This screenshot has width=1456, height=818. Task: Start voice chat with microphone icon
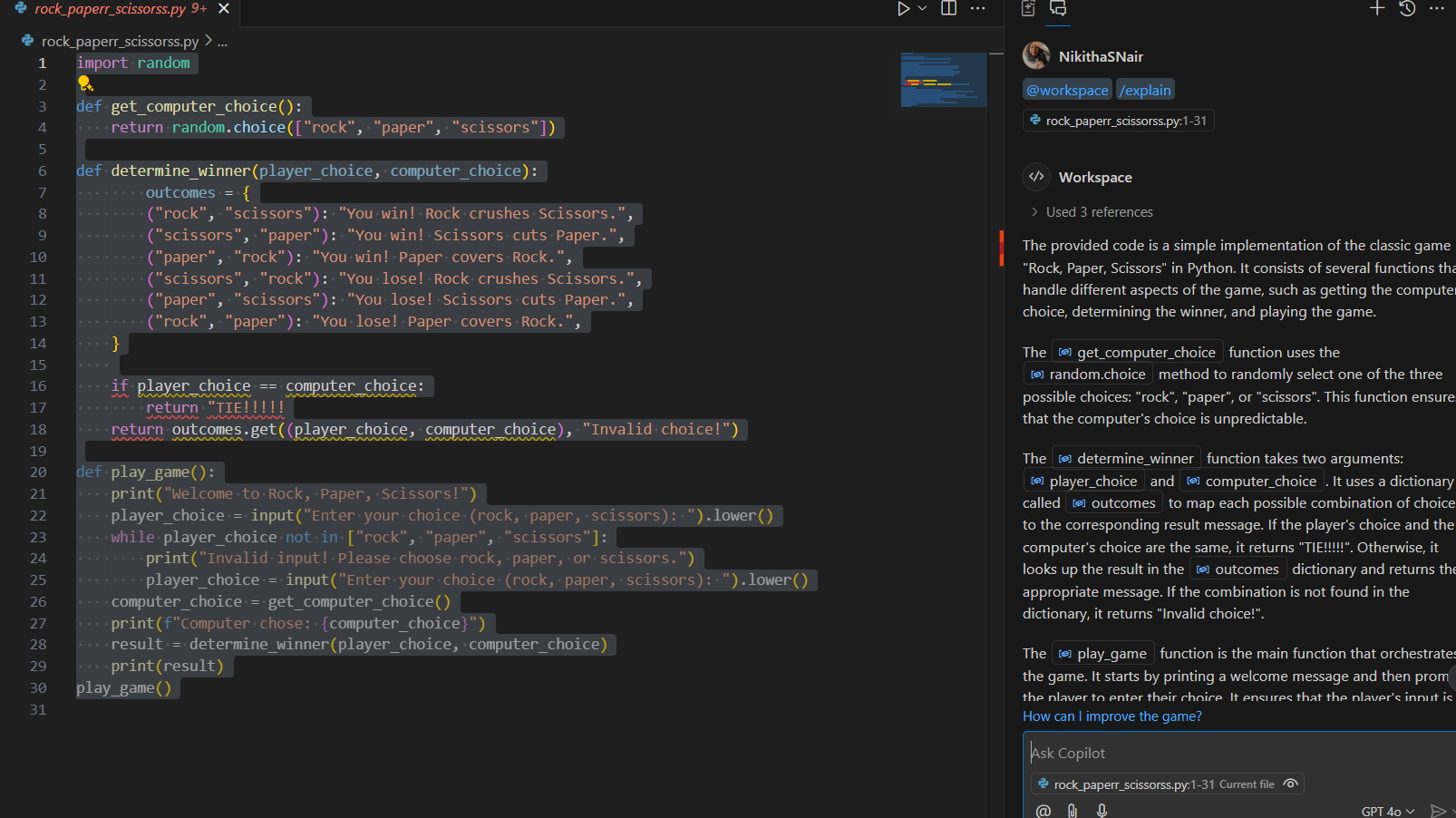coord(1102,811)
